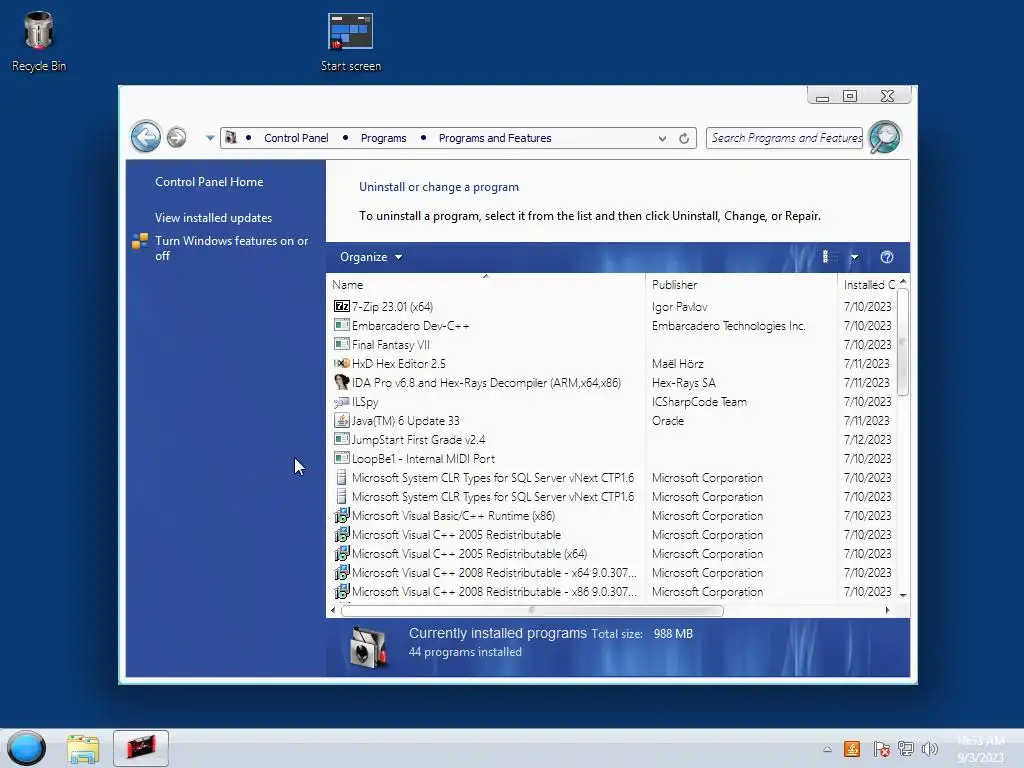Viewport: 1024px width, 768px height.
Task: Click the refresh button in address bar
Action: pos(684,138)
